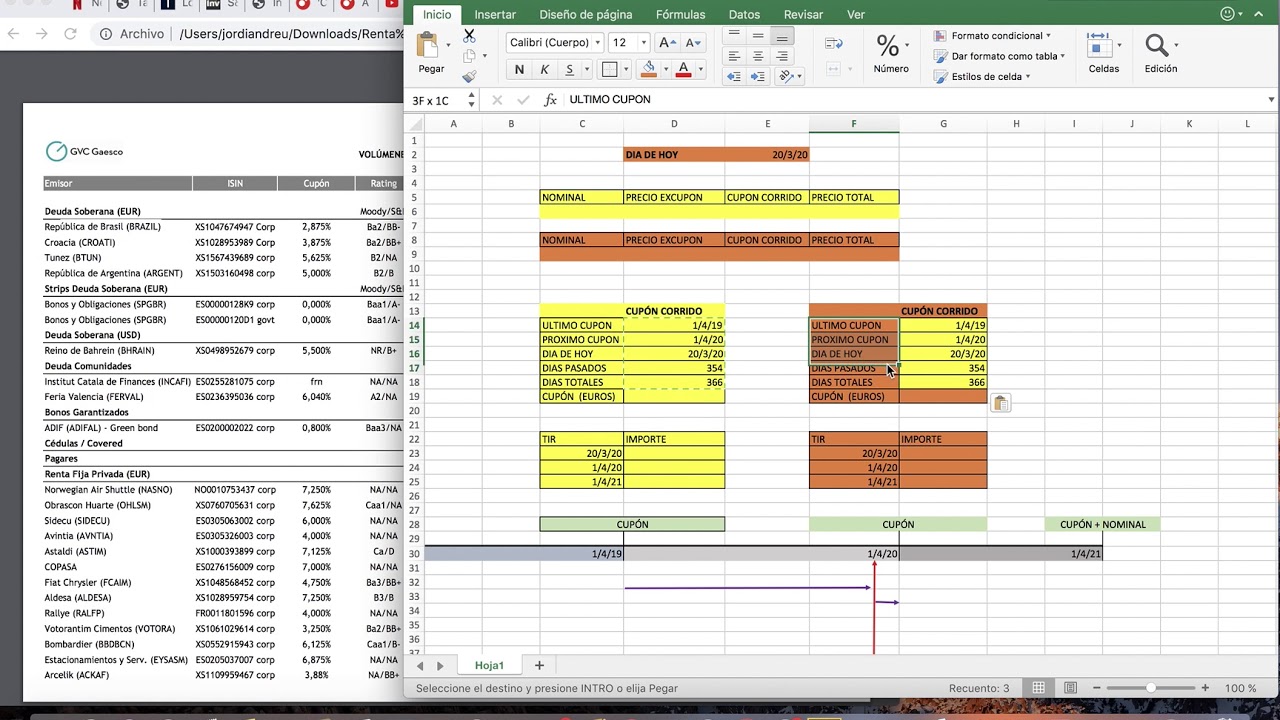Click the Chrome address bar file path
The height and width of the screenshot is (720, 1280).
point(291,34)
